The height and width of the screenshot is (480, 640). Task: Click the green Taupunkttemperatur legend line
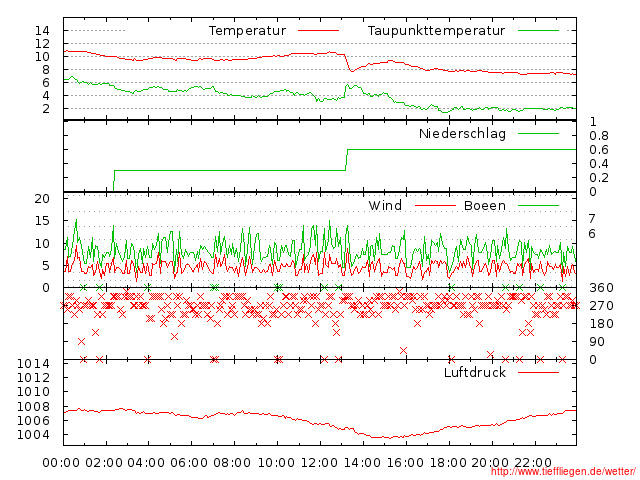click(538, 31)
